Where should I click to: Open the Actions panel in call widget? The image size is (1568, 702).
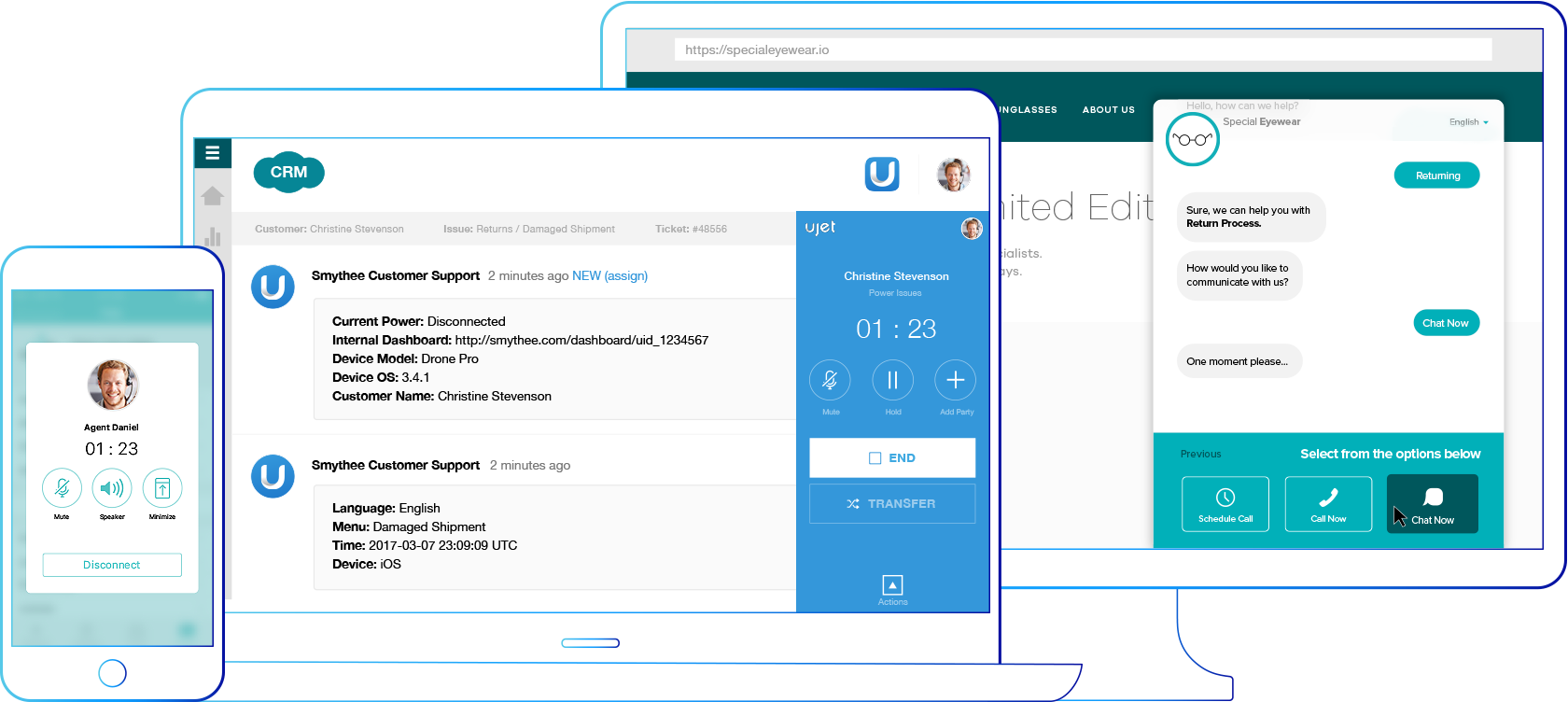(x=892, y=586)
